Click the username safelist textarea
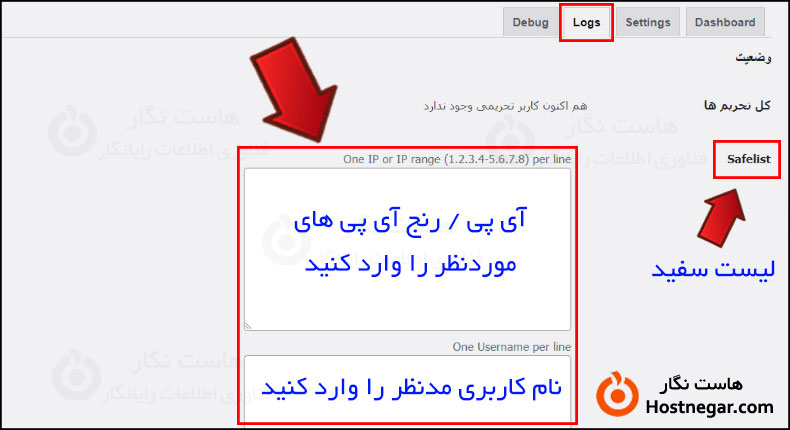This screenshot has height=430, width=790. click(408, 389)
